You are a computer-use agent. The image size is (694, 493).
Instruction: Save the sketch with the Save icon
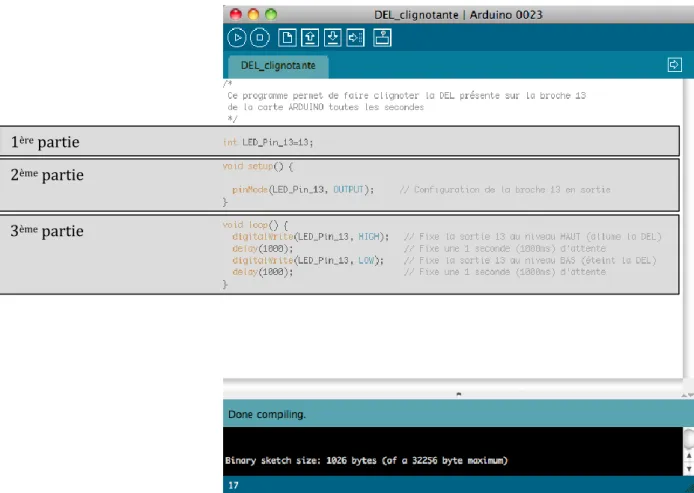coord(333,38)
